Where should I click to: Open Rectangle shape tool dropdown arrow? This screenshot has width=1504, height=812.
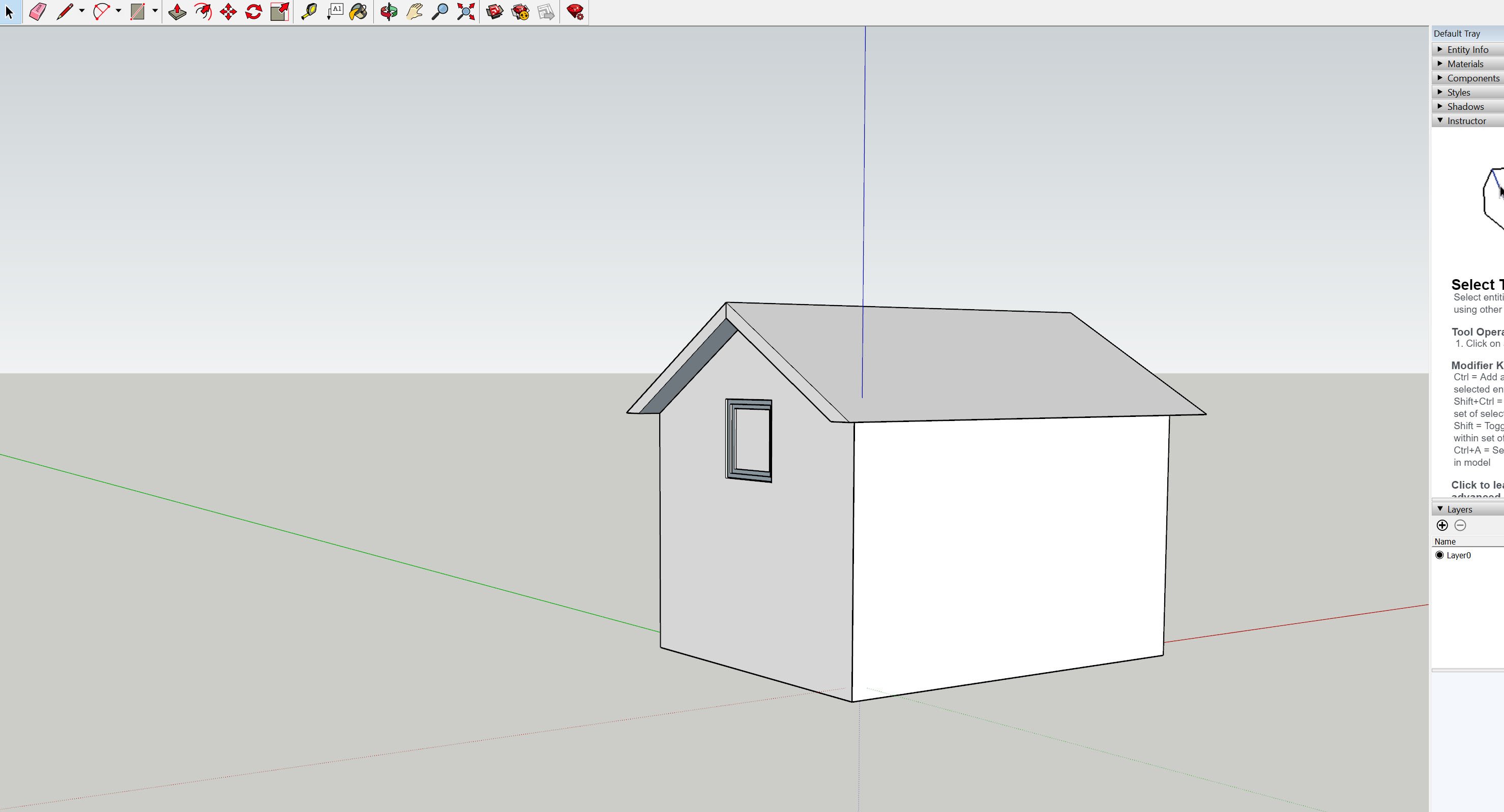click(x=155, y=11)
